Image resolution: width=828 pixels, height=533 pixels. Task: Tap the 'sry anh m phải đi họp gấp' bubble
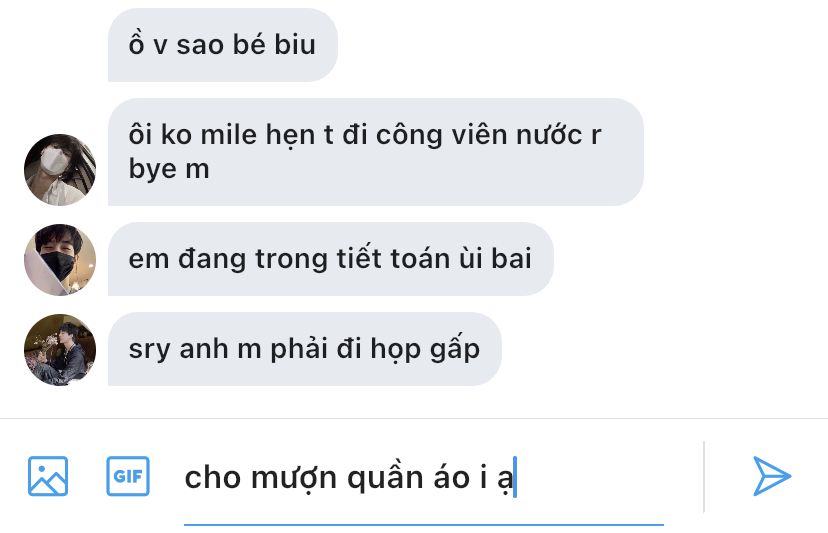click(305, 349)
